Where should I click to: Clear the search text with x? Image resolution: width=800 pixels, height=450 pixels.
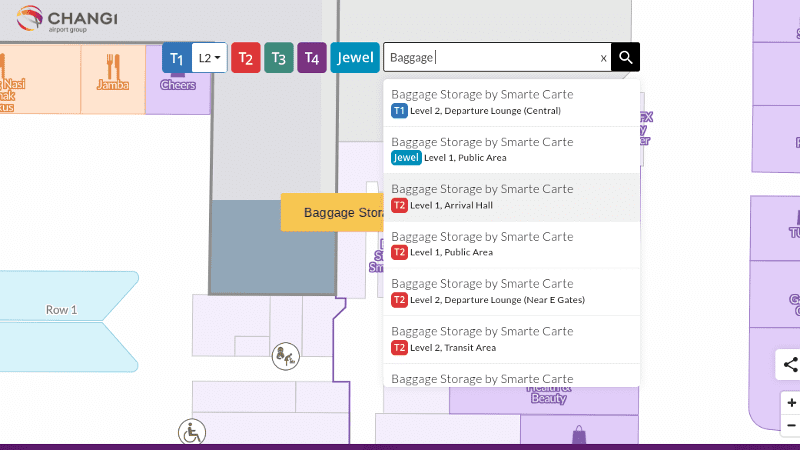pos(604,58)
